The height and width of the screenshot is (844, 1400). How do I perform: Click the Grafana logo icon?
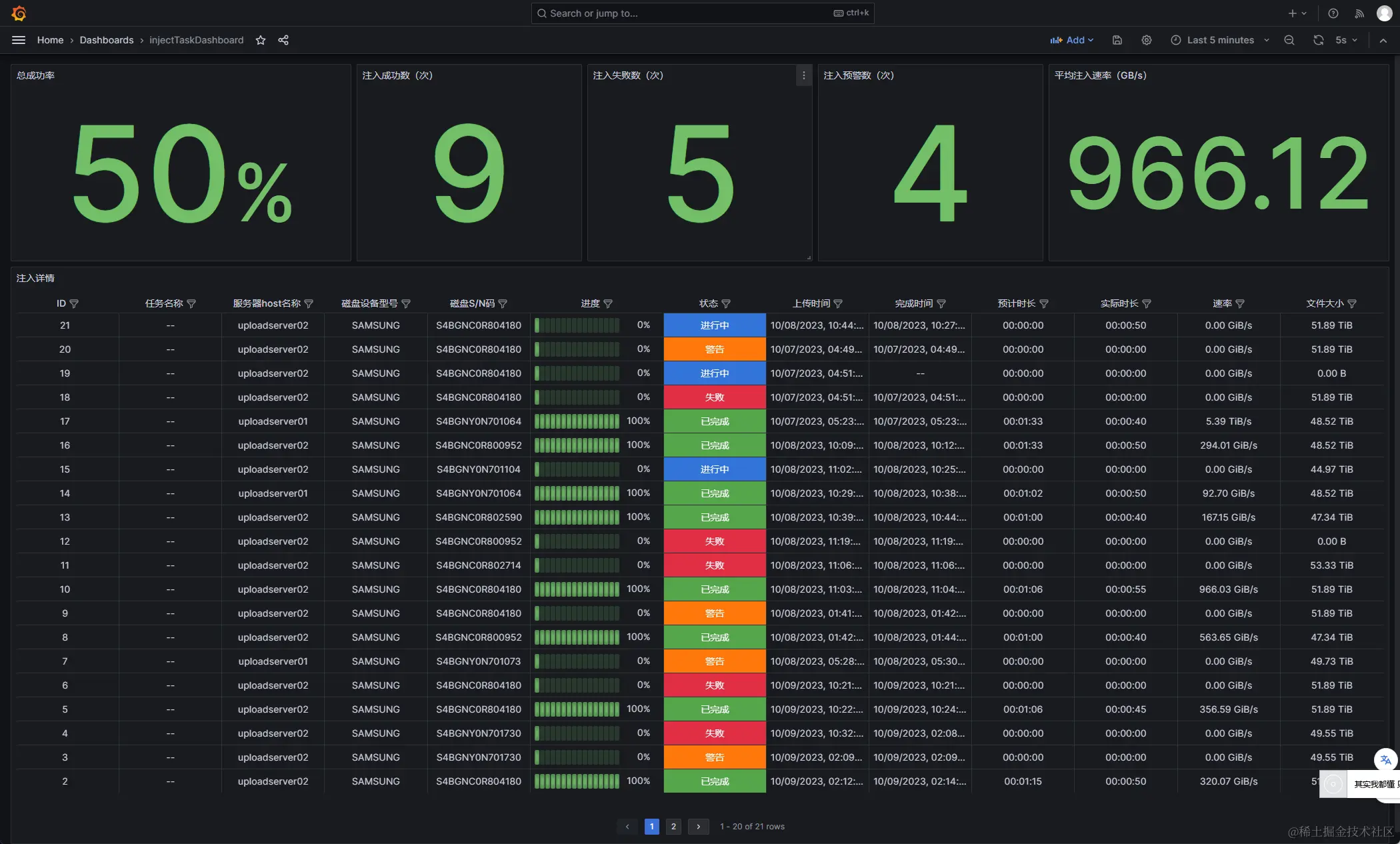(x=19, y=13)
